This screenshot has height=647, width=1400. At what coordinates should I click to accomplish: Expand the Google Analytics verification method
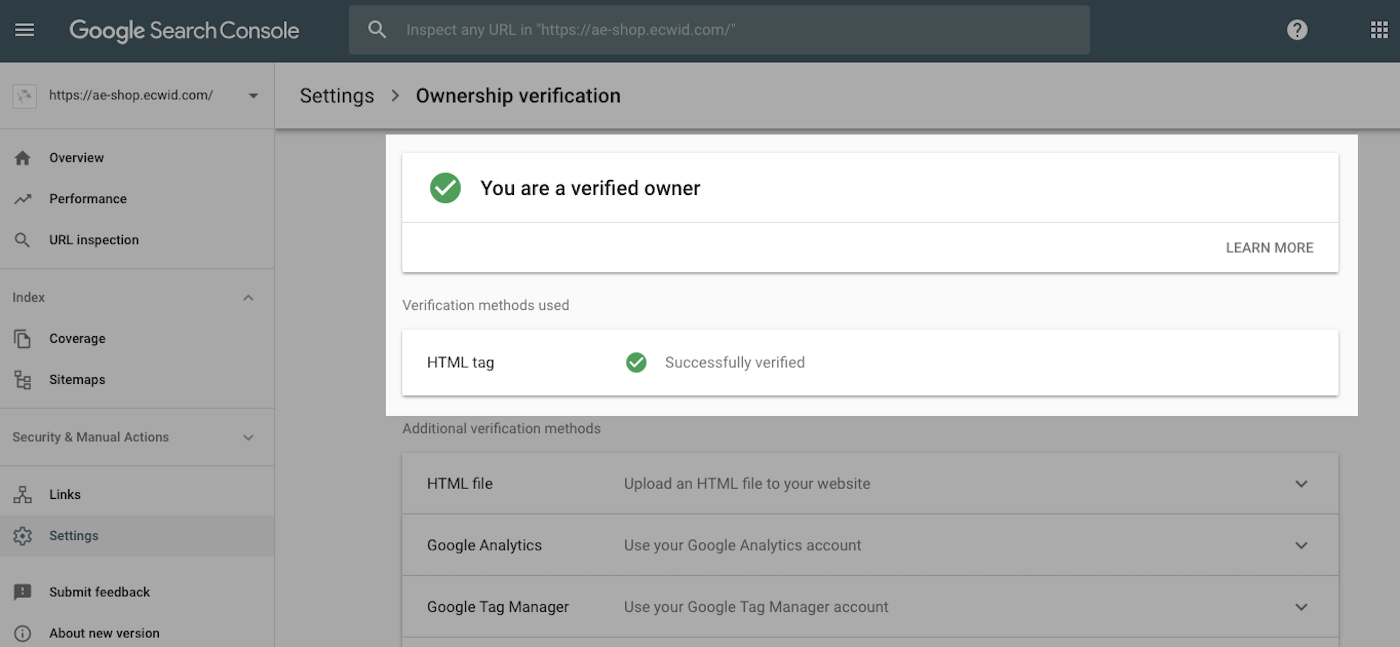1301,545
